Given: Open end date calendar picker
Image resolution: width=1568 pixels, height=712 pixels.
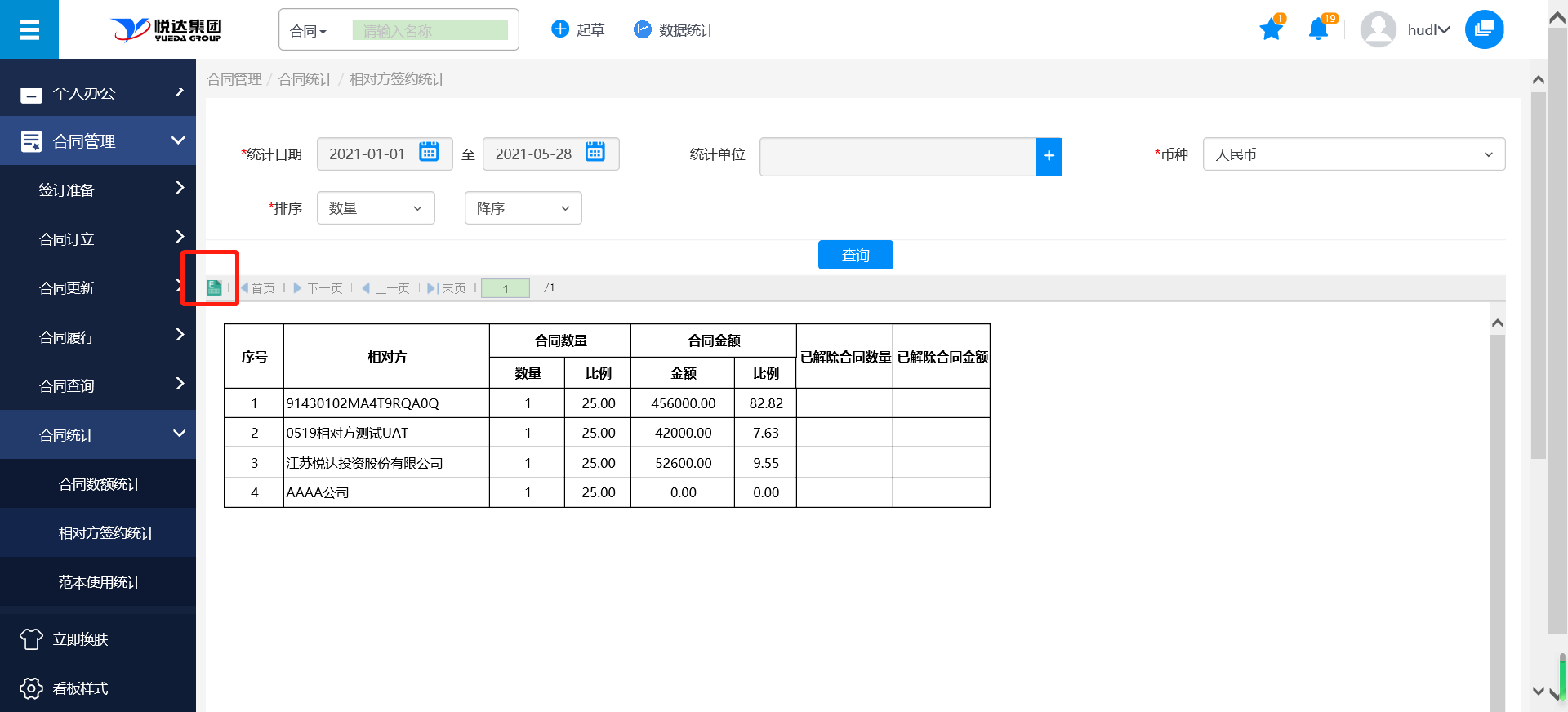Looking at the screenshot, I should point(595,153).
